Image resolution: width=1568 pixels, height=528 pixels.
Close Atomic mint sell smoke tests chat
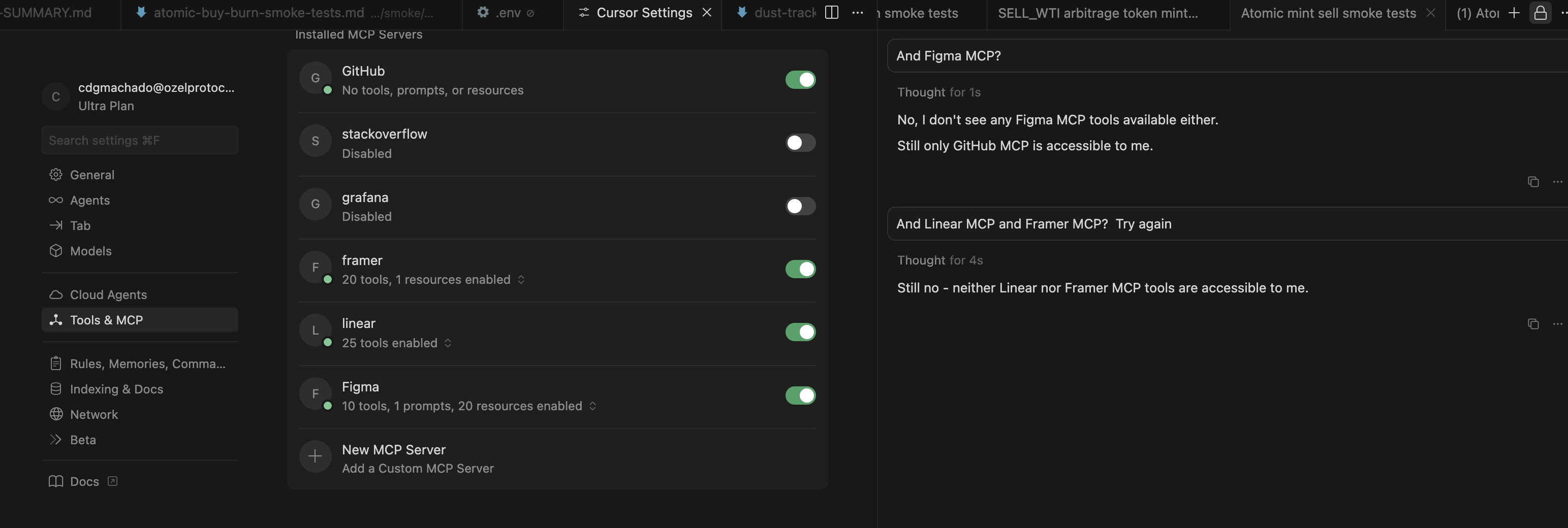[x=1430, y=13]
